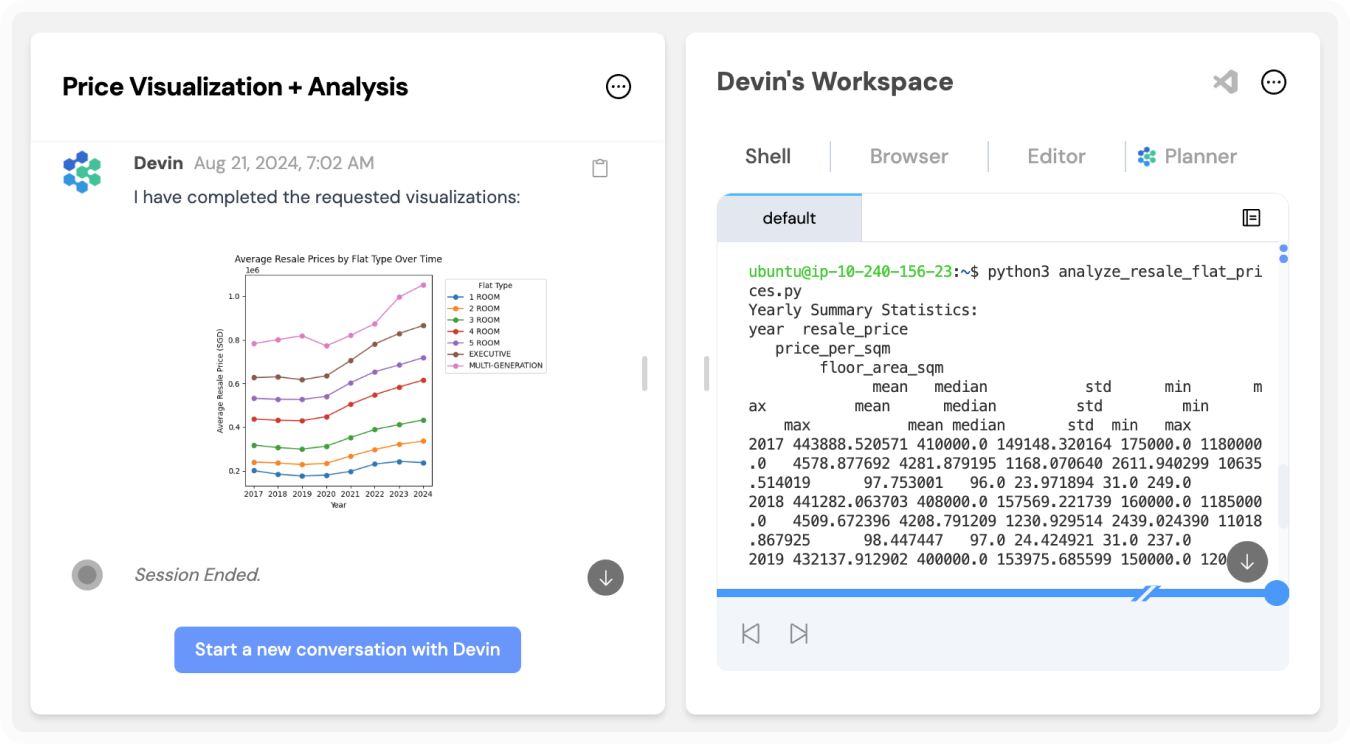Image resolution: width=1350 pixels, height=744 pixels.
Task: Switch to the Browser tab
Action: (x=908, y=156)
